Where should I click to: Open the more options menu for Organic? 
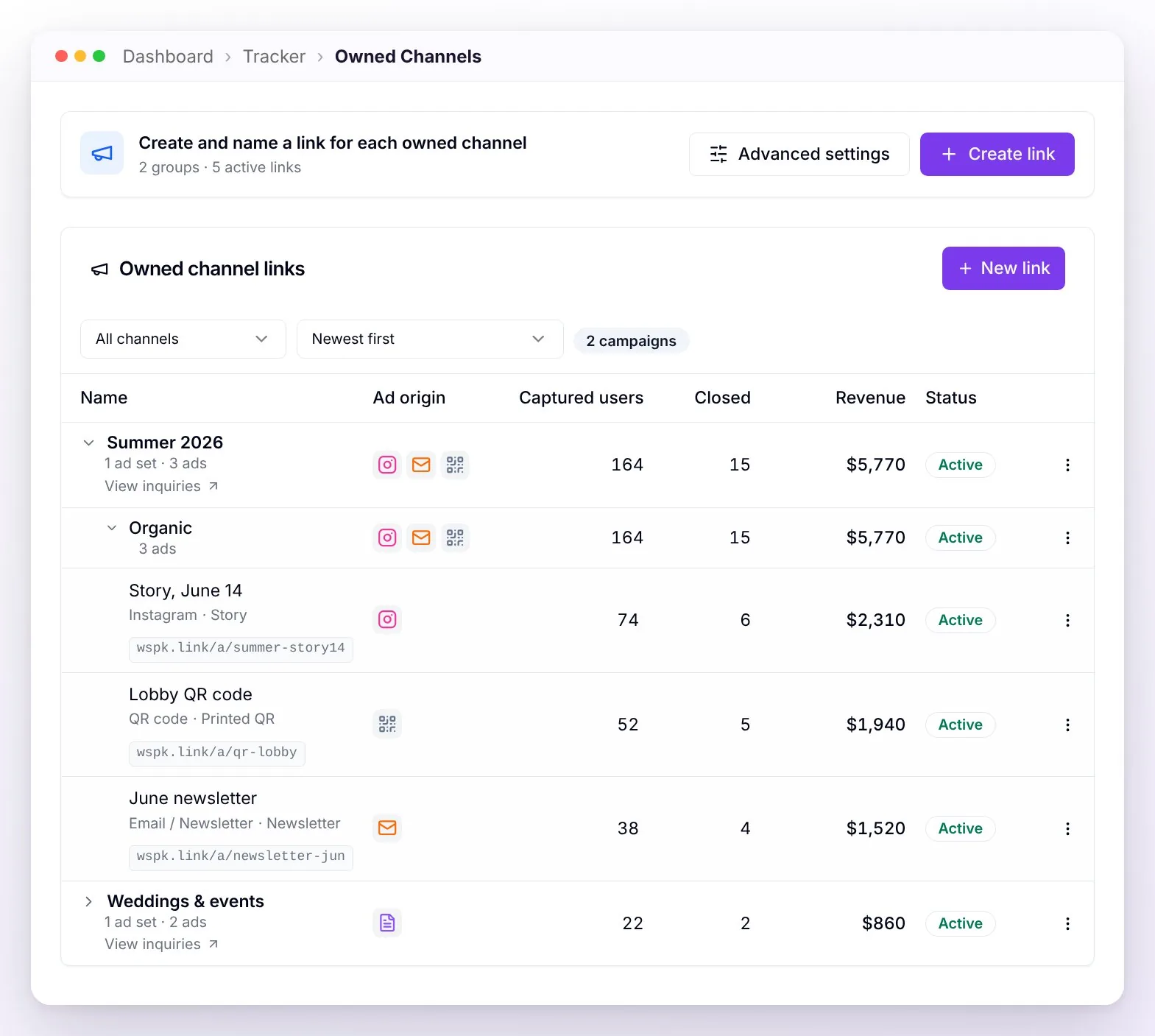pos(1067,538)
